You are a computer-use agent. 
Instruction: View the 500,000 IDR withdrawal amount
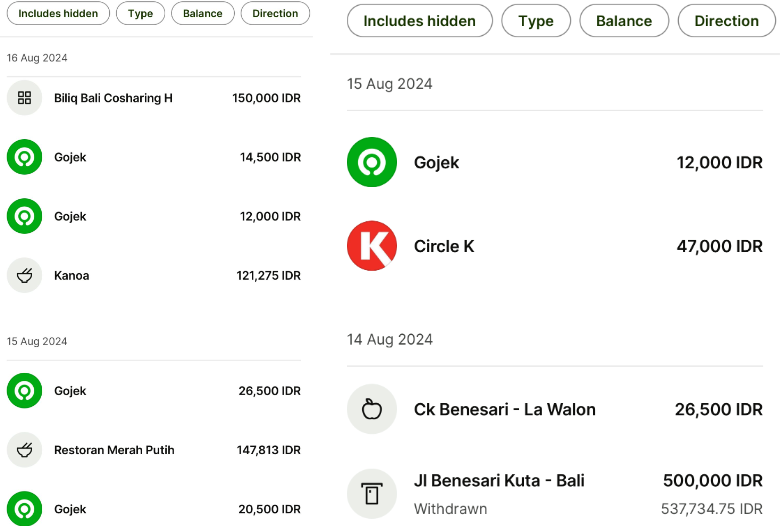click(x=713, y=481)
